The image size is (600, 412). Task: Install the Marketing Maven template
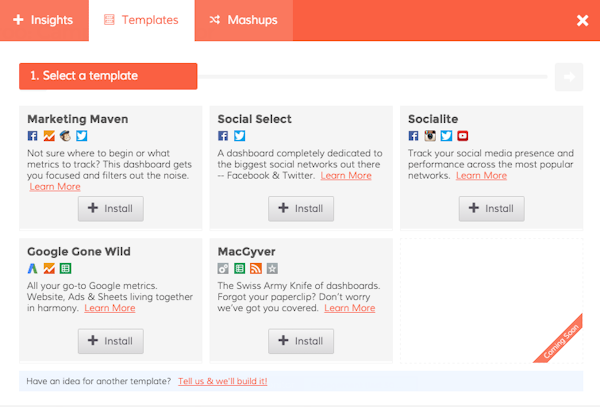111,208
